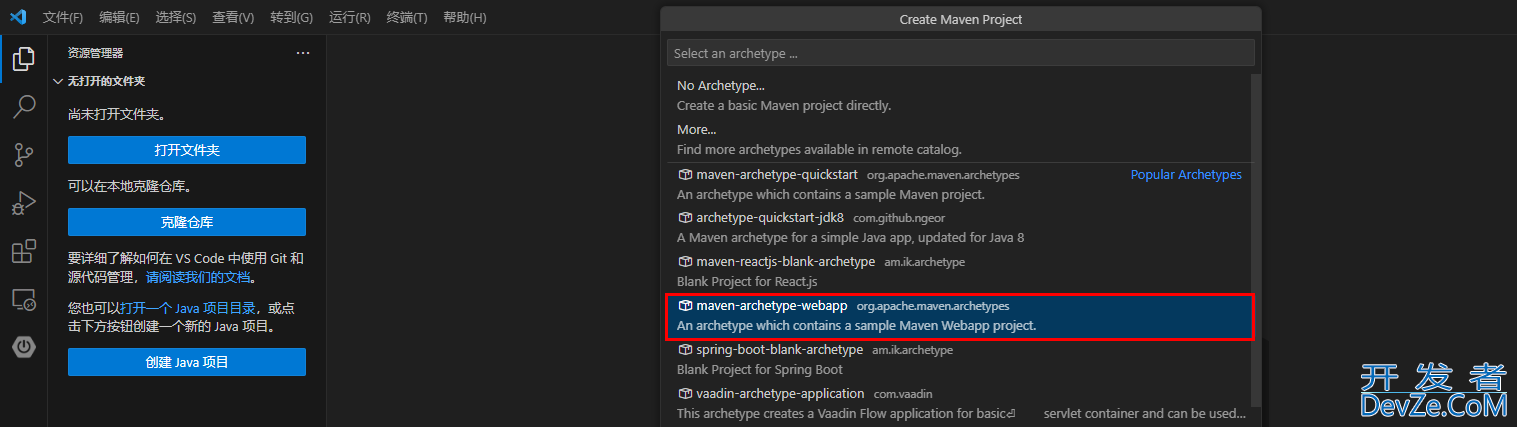This screenshot has height=427, width=1517.
Task: Open the Search view icon
Action: click(24, 106)
